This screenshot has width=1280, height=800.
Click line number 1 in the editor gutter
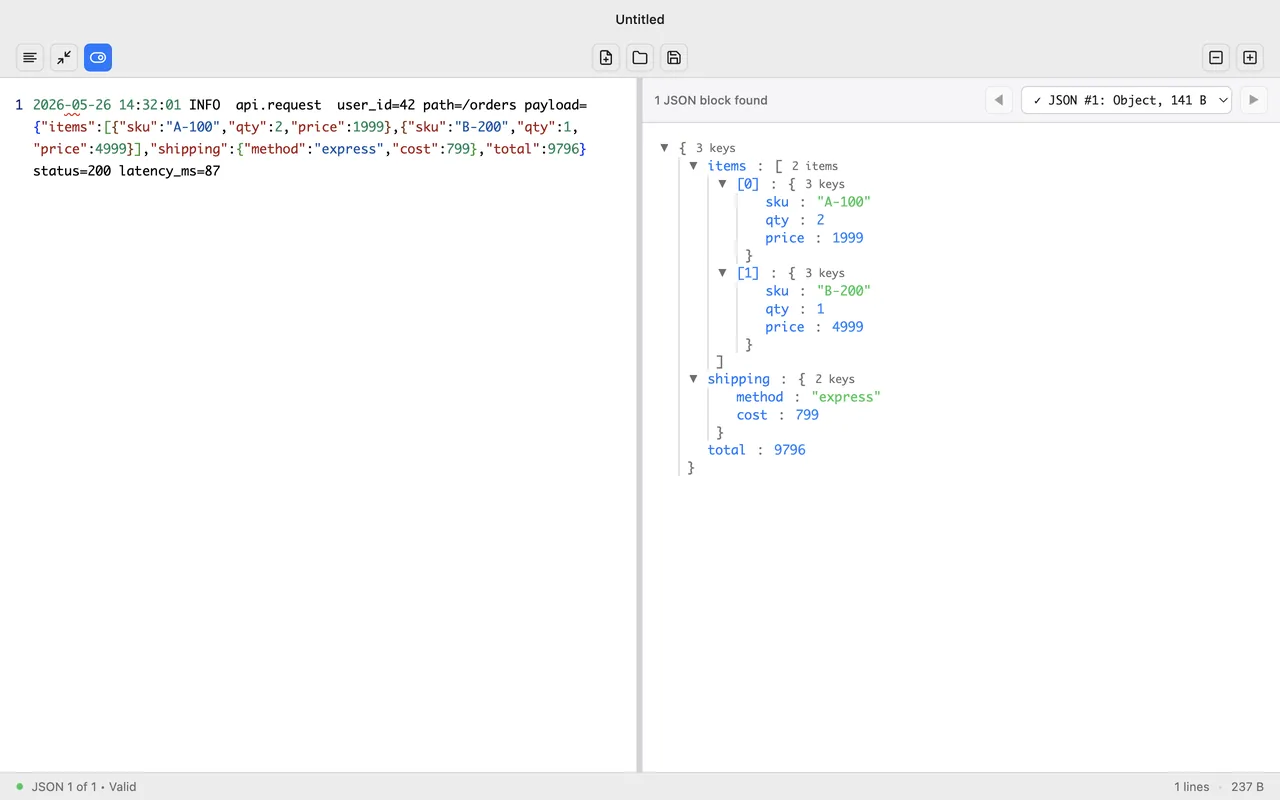19,105
